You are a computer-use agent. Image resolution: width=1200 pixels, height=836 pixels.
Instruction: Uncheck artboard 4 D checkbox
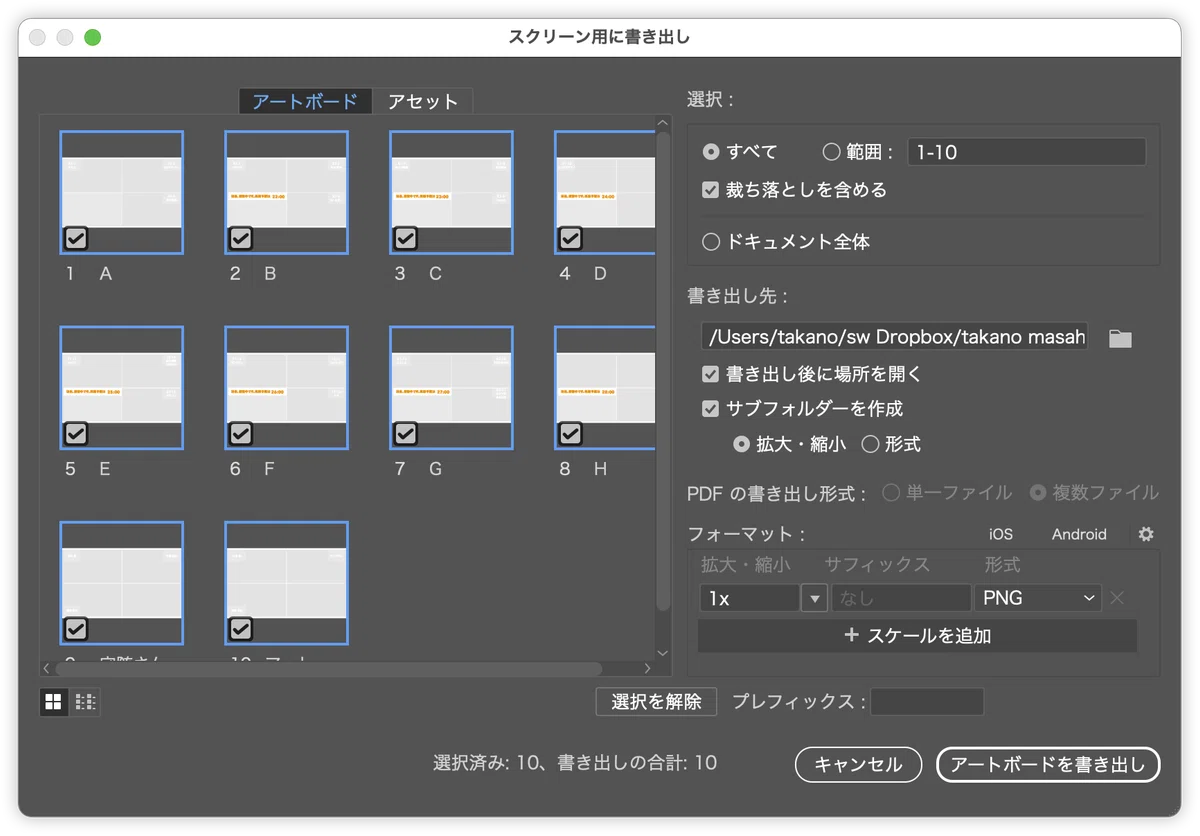click(570, 238)
